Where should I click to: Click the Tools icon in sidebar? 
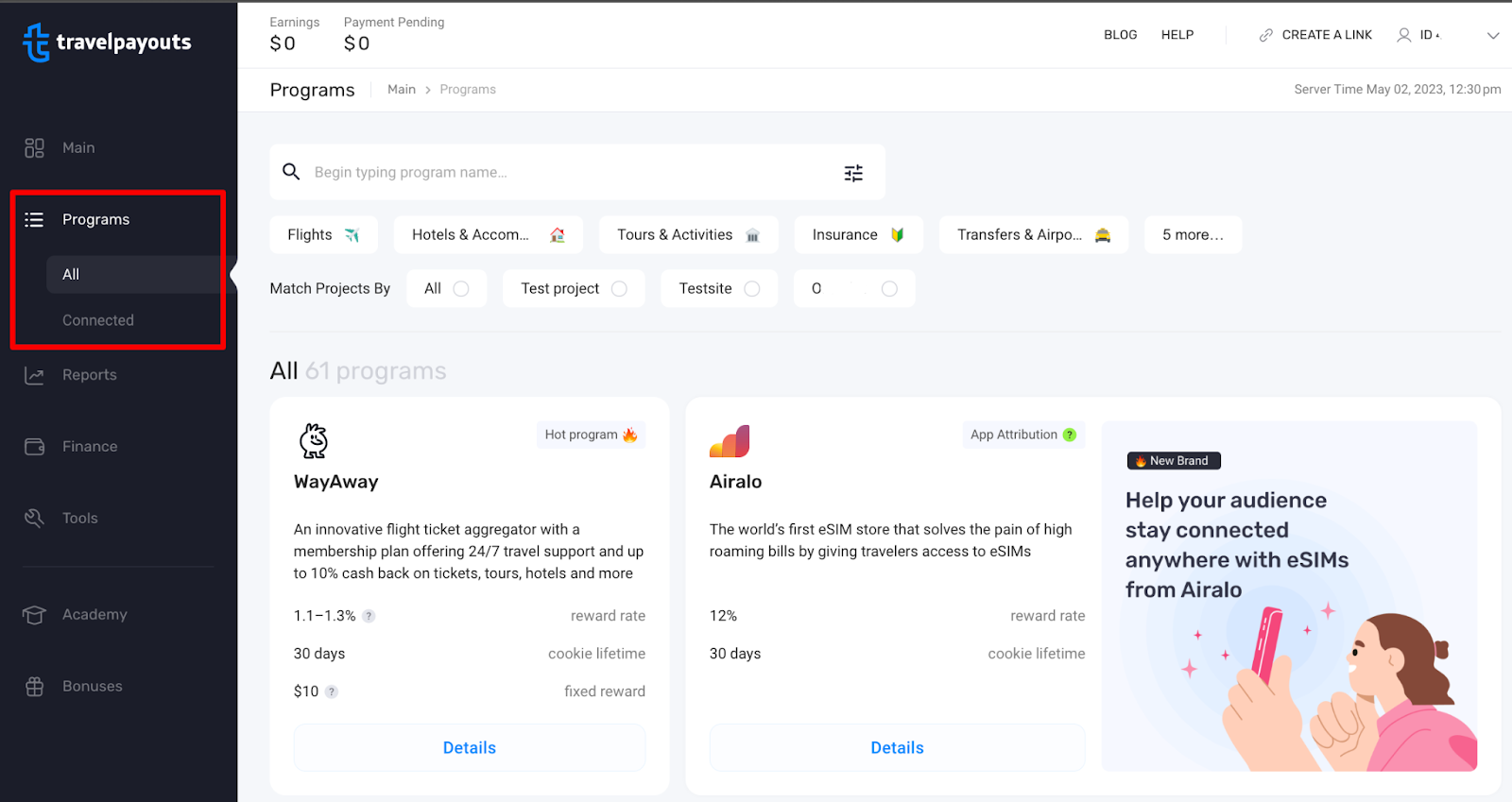click(34, 519)
